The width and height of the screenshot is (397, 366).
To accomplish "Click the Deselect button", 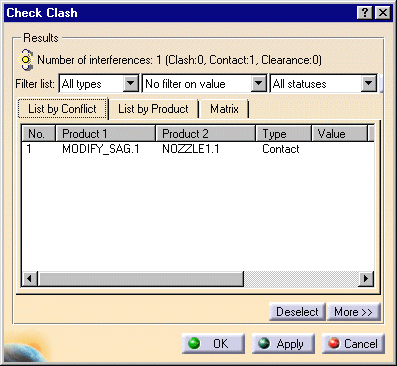I will pyautogui.click(x=297, y=312).
